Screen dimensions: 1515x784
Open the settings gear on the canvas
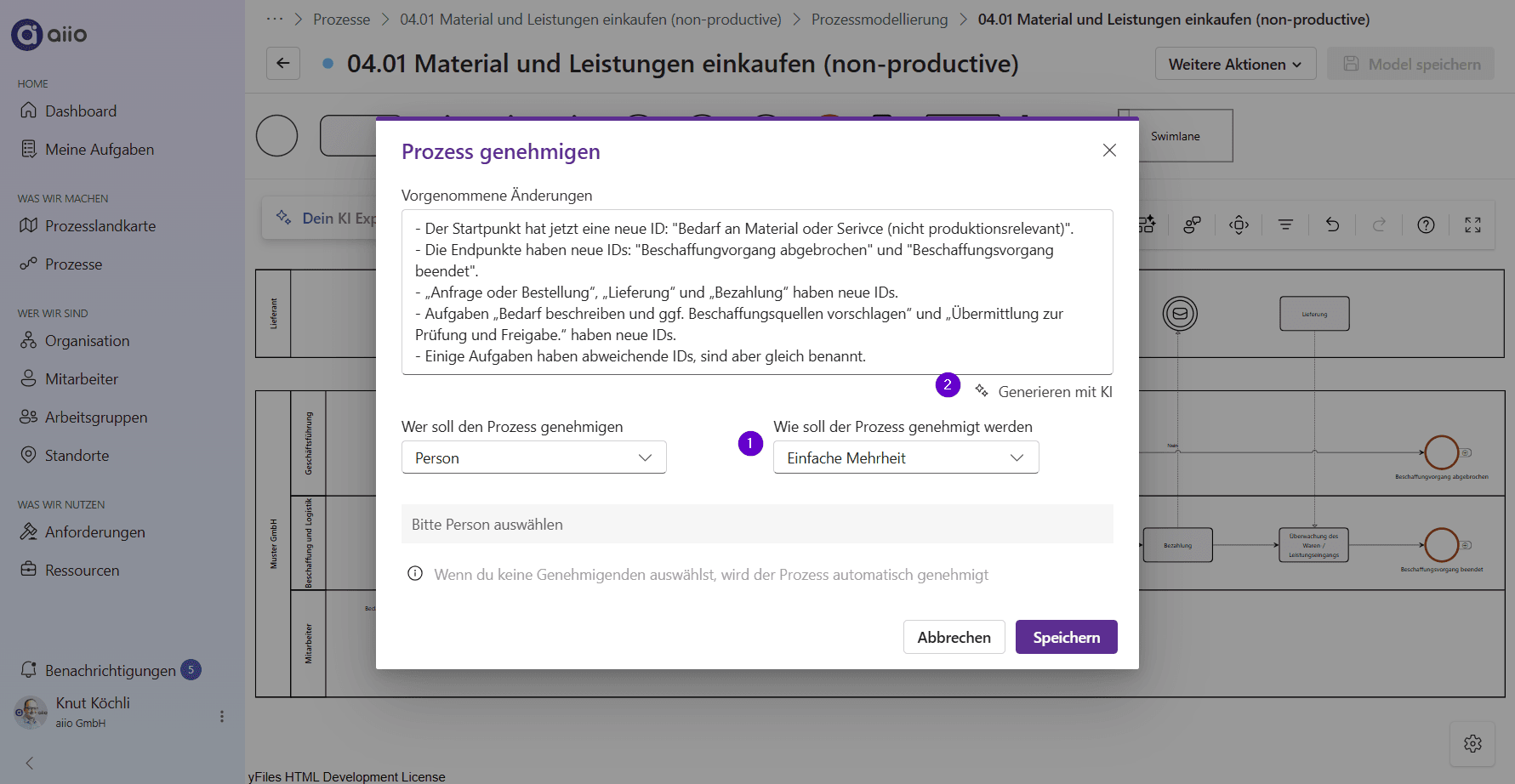(x=1473, y=744)
